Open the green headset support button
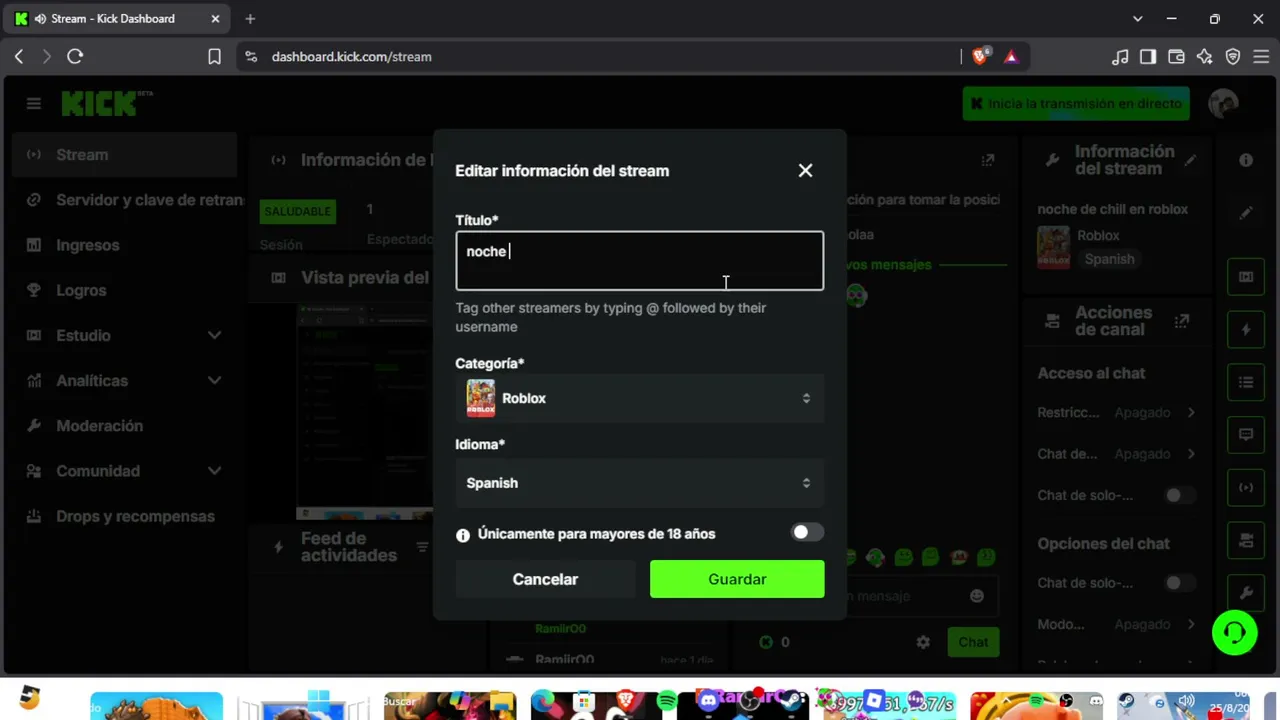The image size is (1280, 720). pos(1234,632)
